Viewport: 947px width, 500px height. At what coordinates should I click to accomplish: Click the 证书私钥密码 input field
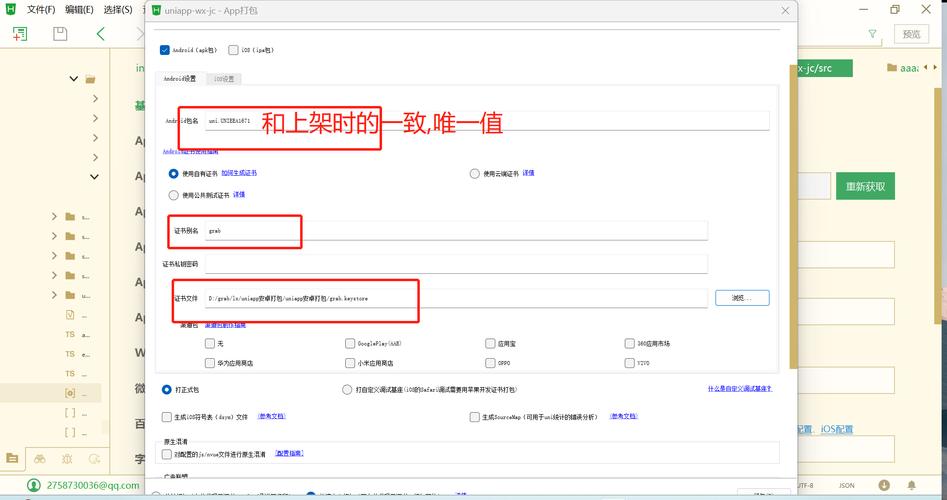coord(456,264)
